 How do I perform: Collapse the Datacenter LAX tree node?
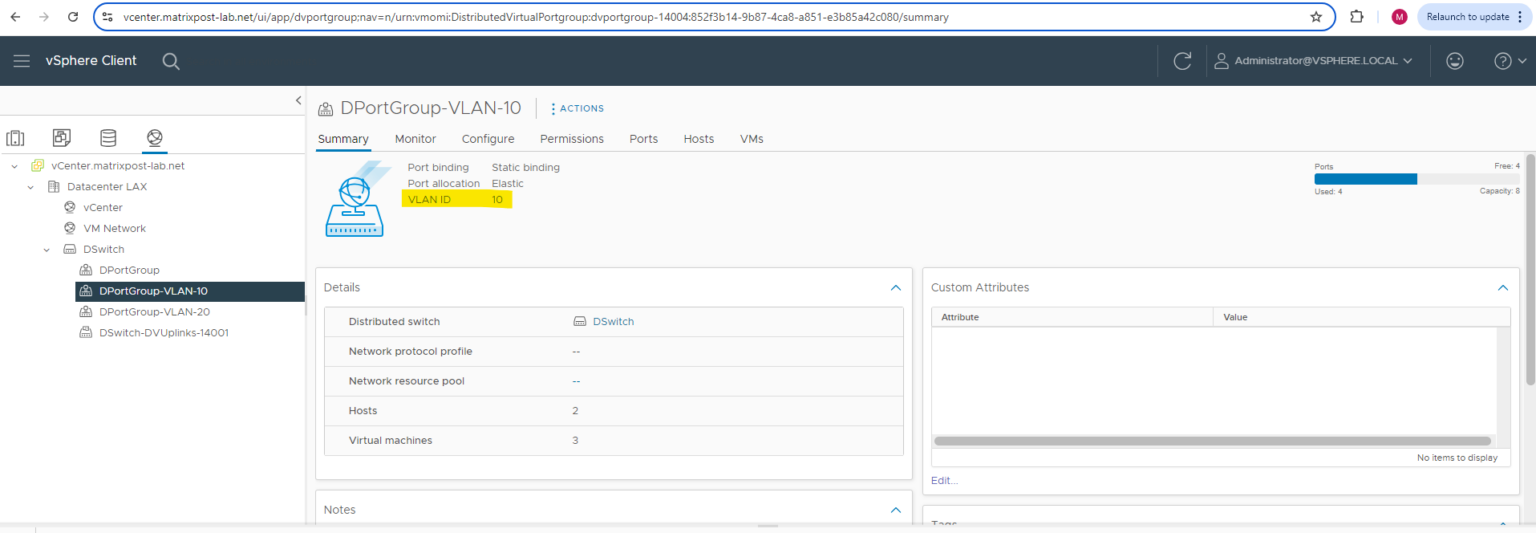(x=31, y=187)
